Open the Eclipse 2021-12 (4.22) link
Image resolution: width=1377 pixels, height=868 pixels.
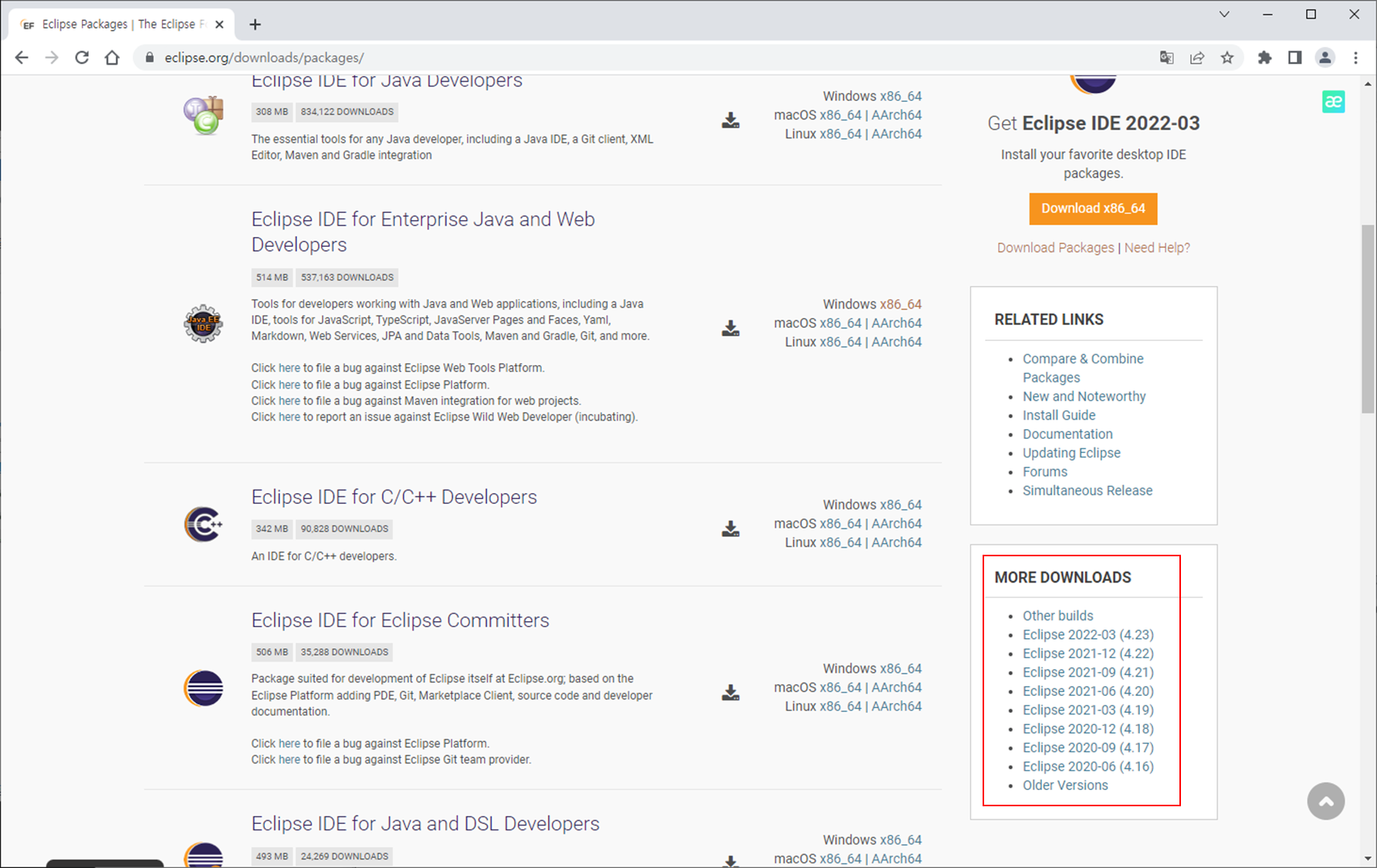click(x=1088, y=654)
